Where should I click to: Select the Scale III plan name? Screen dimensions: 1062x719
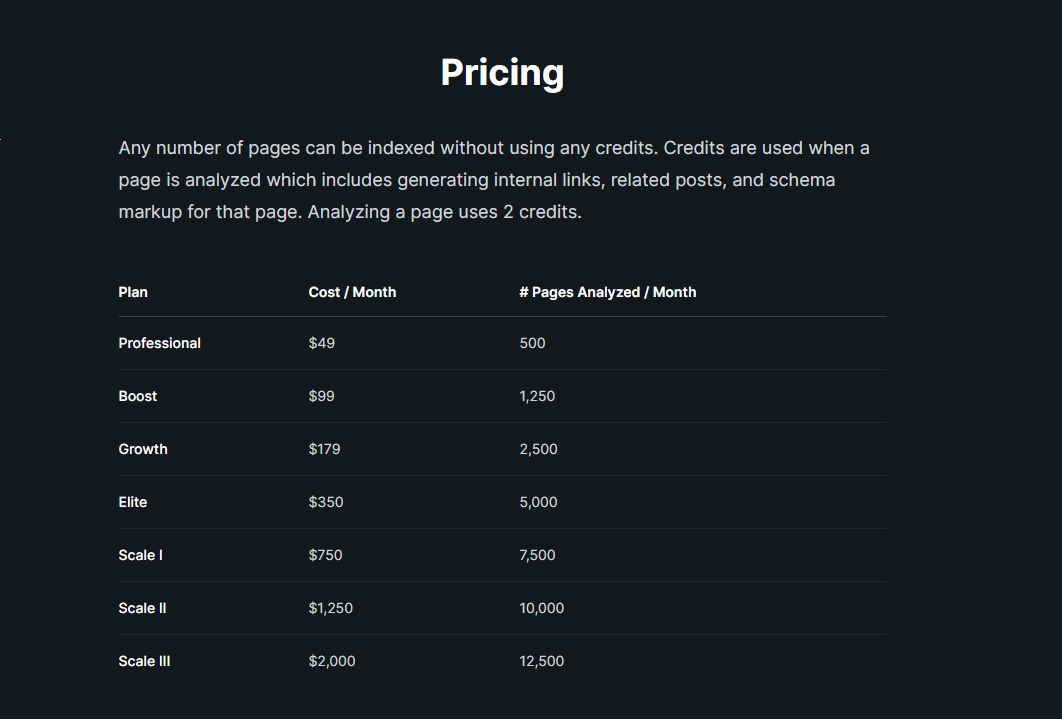144,661
